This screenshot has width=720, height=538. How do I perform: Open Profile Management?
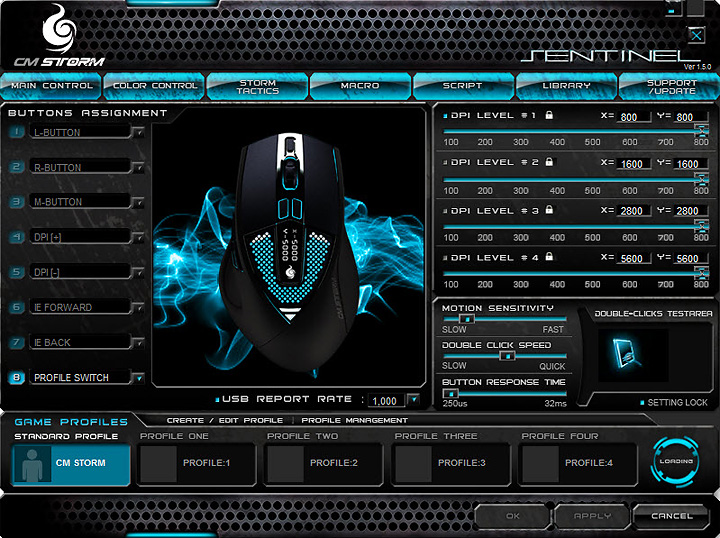(354, 420)
